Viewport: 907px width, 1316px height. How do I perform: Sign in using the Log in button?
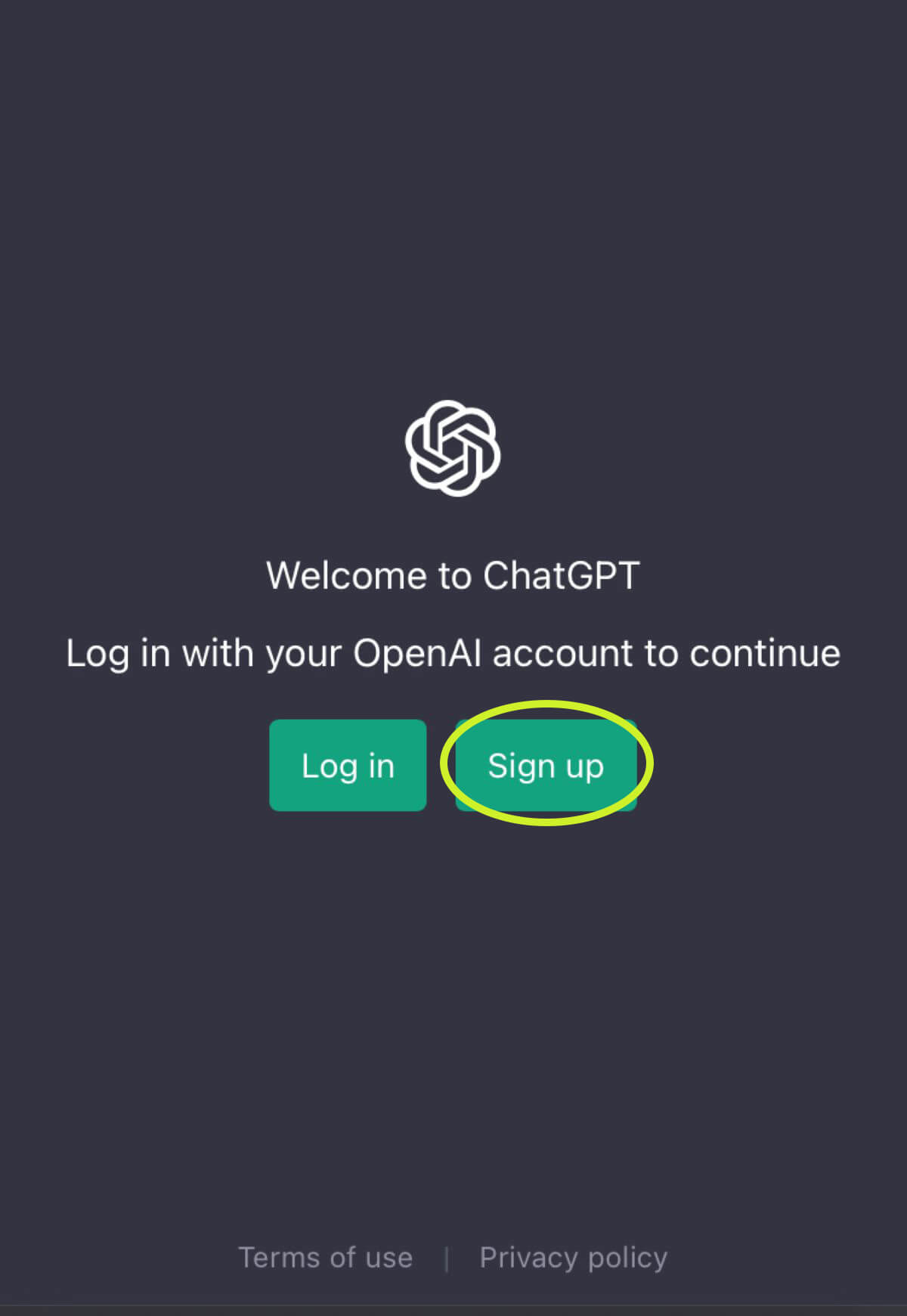click(x=348, y=765)
